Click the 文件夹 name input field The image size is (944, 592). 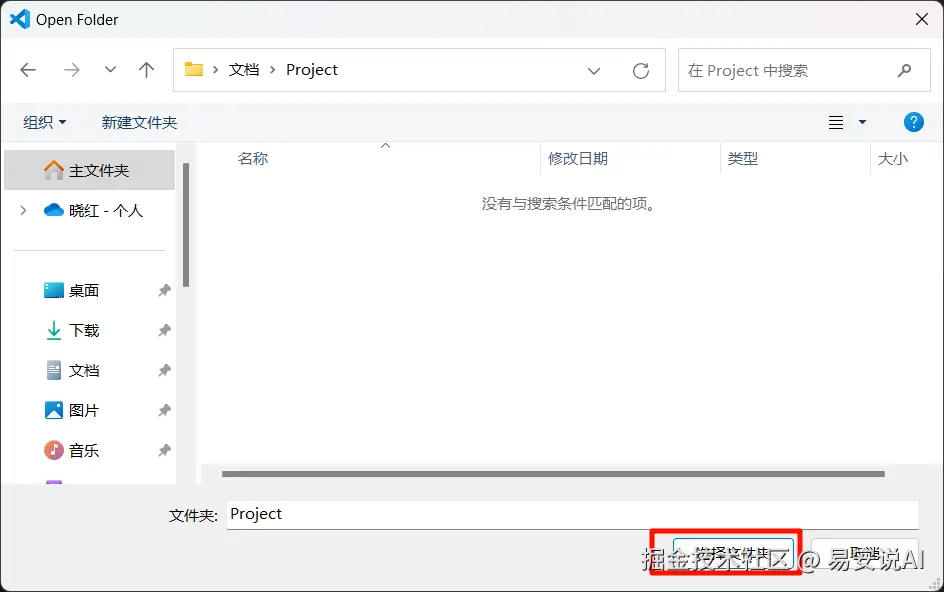tap(573, 514)
